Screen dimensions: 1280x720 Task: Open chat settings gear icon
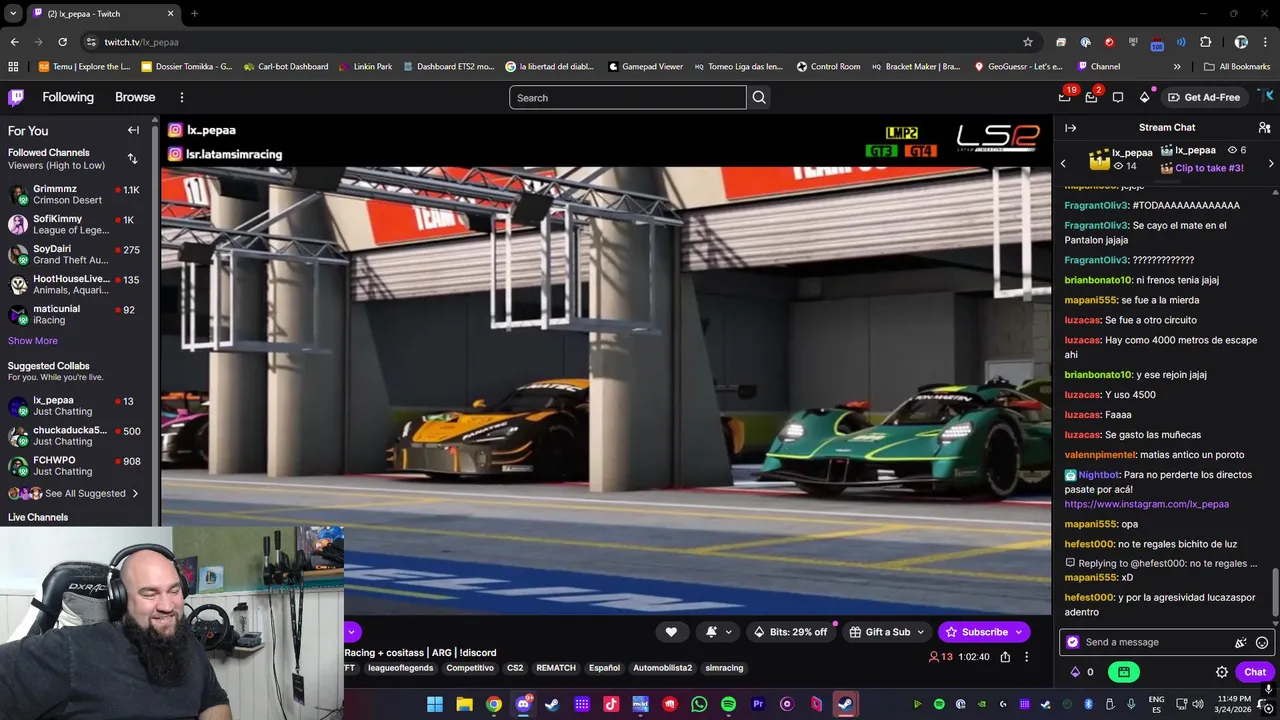click(1221, 672)
